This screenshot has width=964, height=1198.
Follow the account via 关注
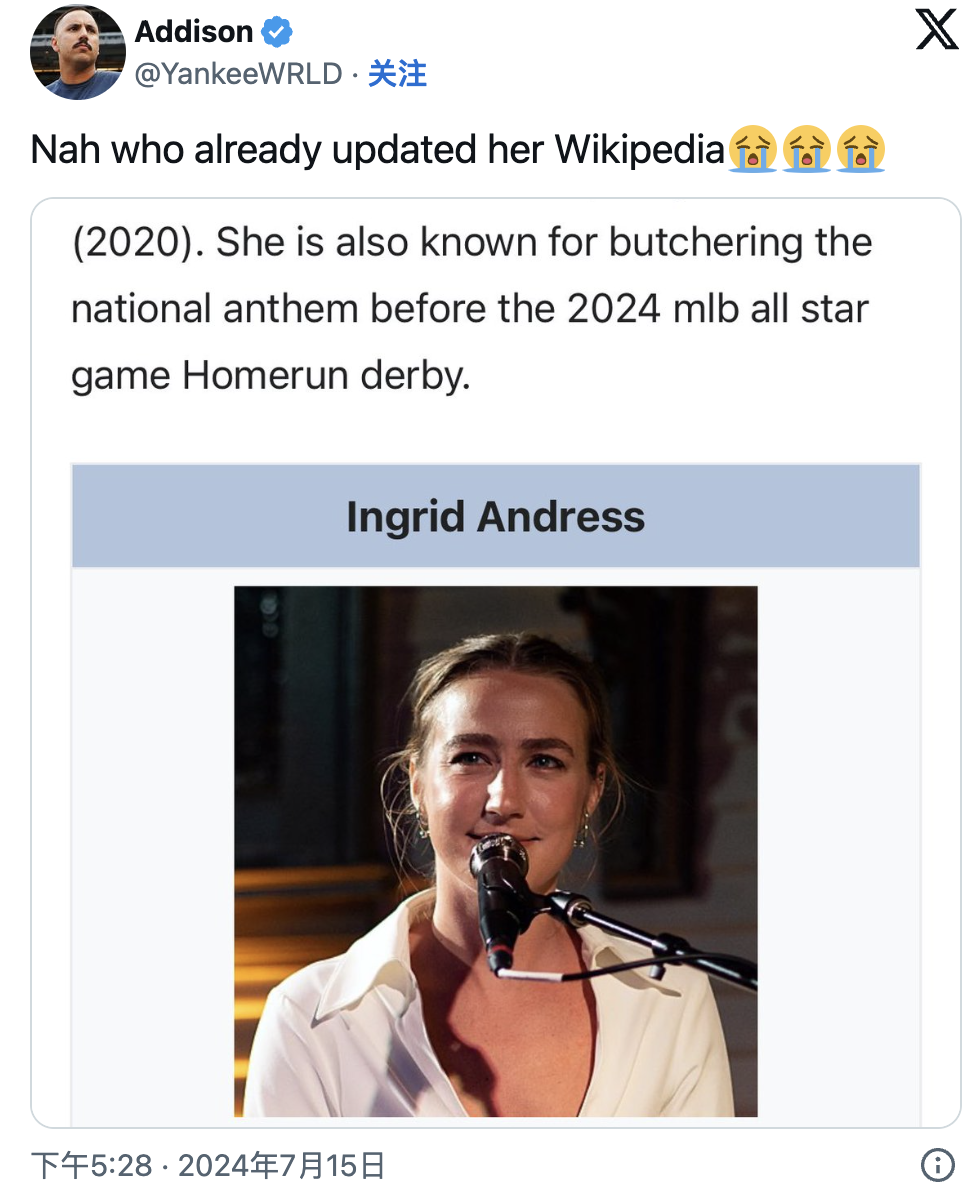coord(397,74)
